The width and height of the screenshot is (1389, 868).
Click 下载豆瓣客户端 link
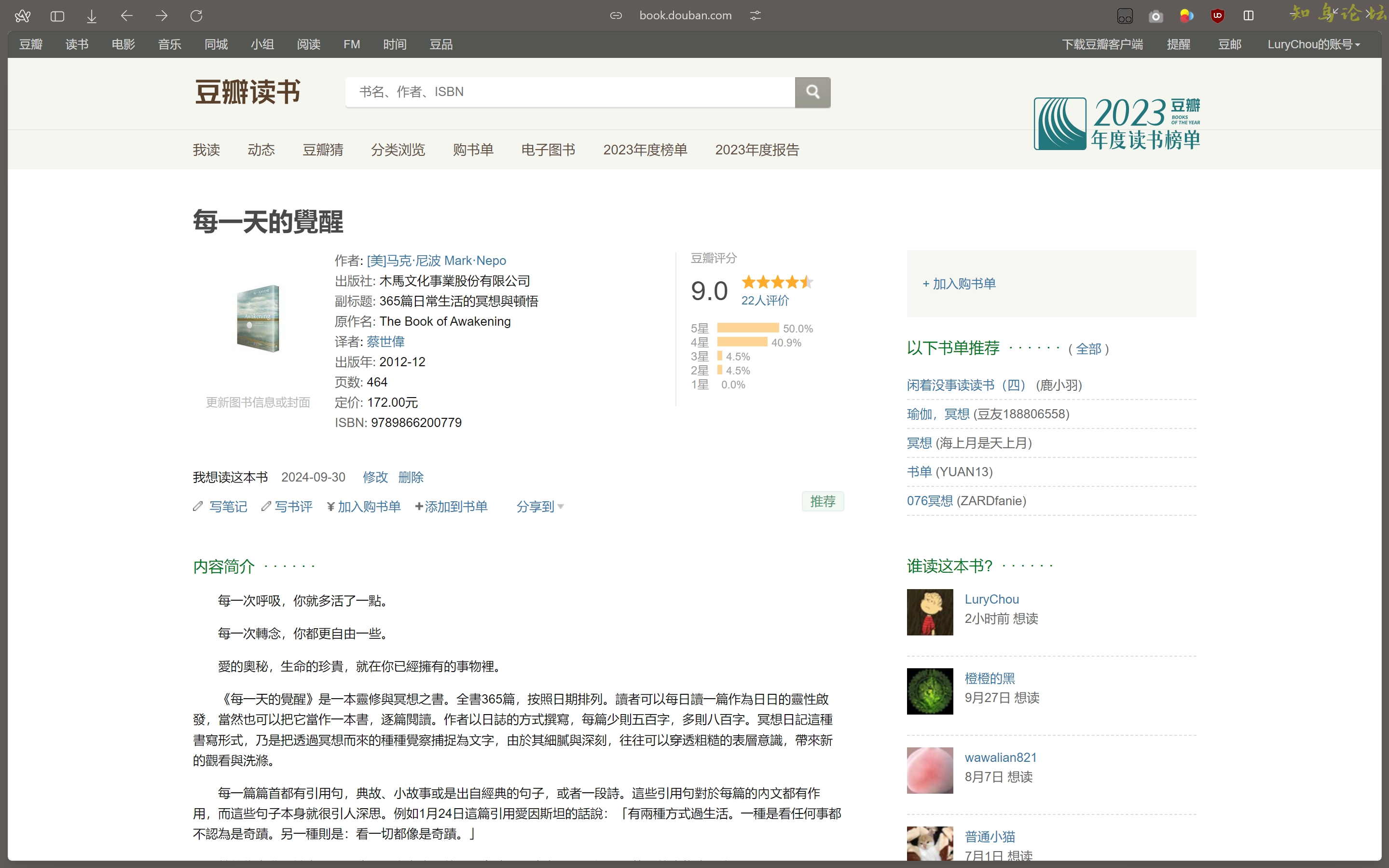coord(1102,44)
